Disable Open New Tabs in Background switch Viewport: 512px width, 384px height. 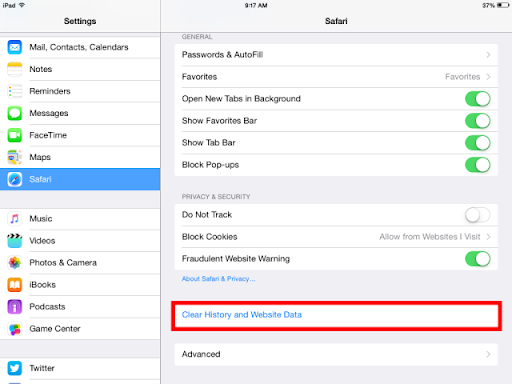(478, 99)
